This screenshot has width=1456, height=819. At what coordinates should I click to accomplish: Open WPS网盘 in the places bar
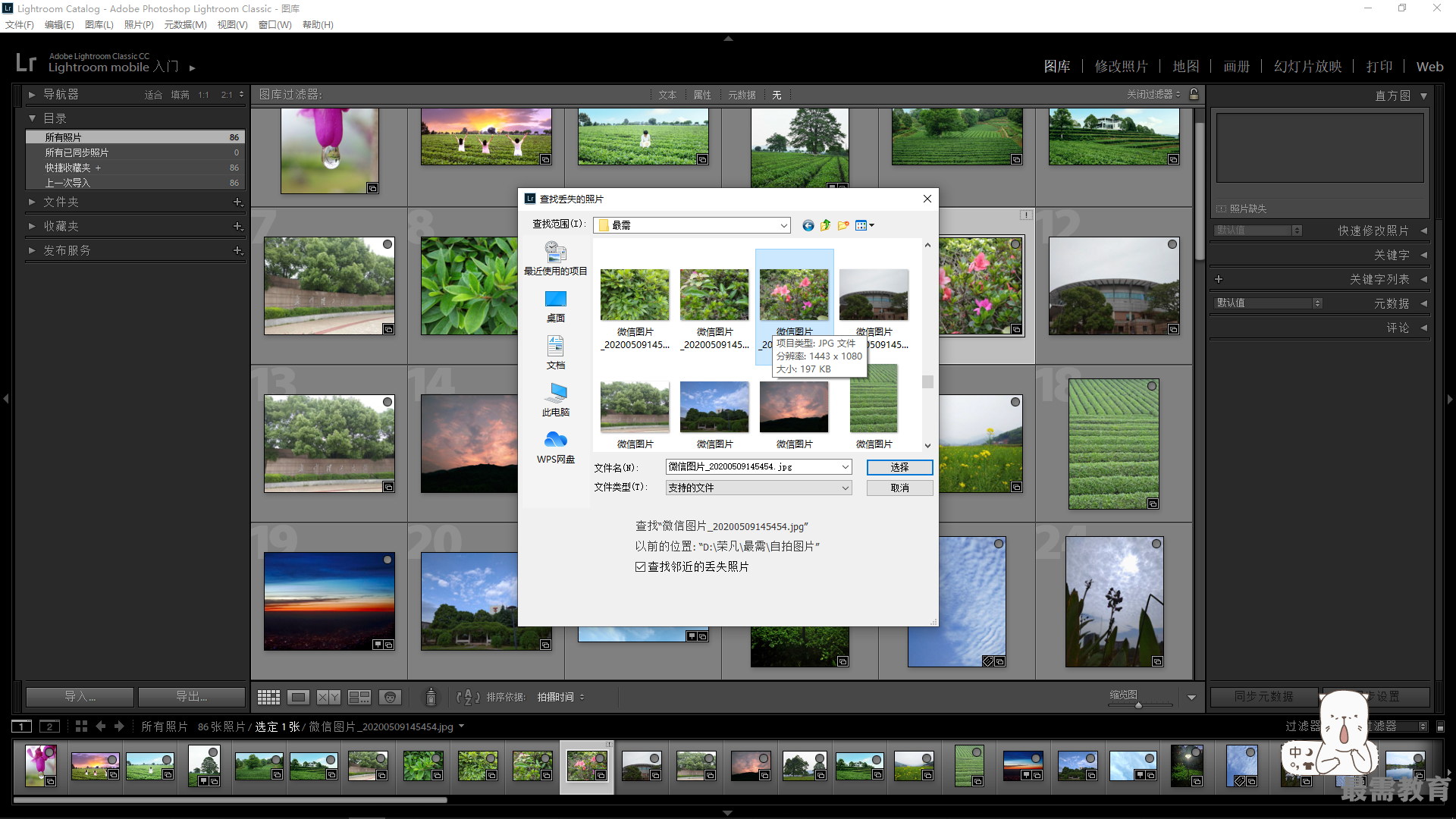[556, 447]
